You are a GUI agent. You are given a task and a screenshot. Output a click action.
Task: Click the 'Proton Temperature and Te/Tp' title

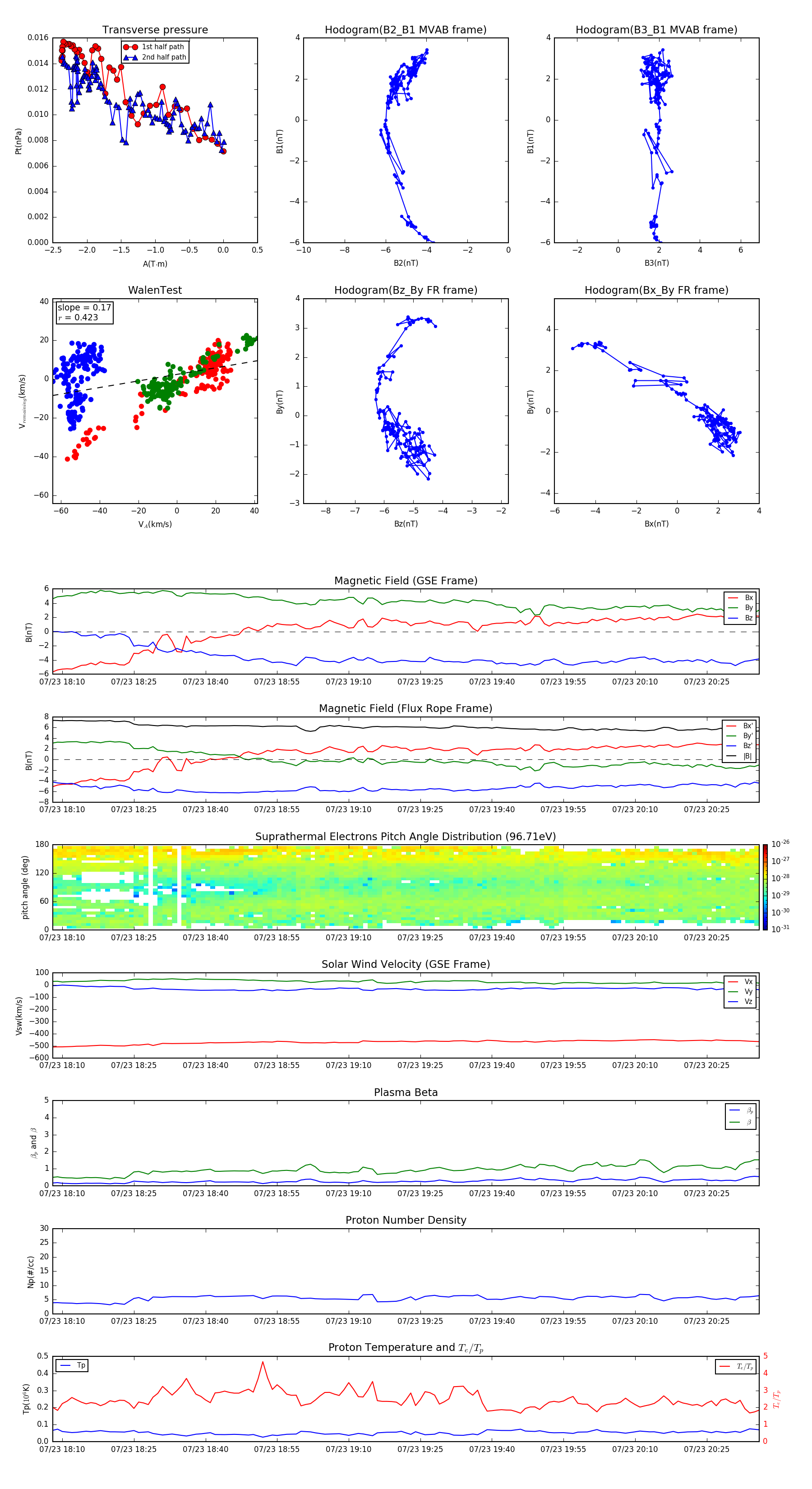click(406, 1349)
